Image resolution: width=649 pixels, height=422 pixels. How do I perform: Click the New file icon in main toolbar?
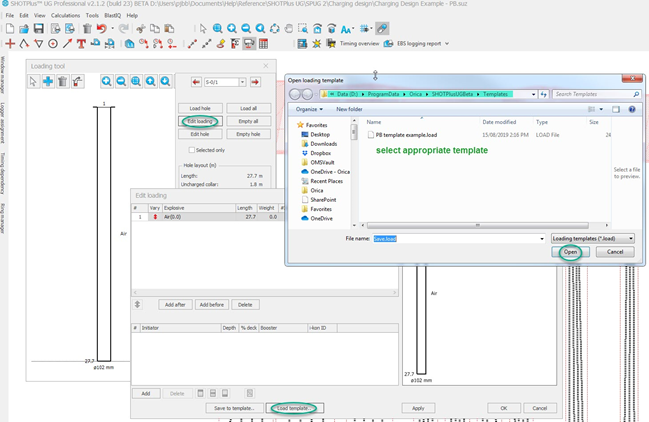(10, 29)
